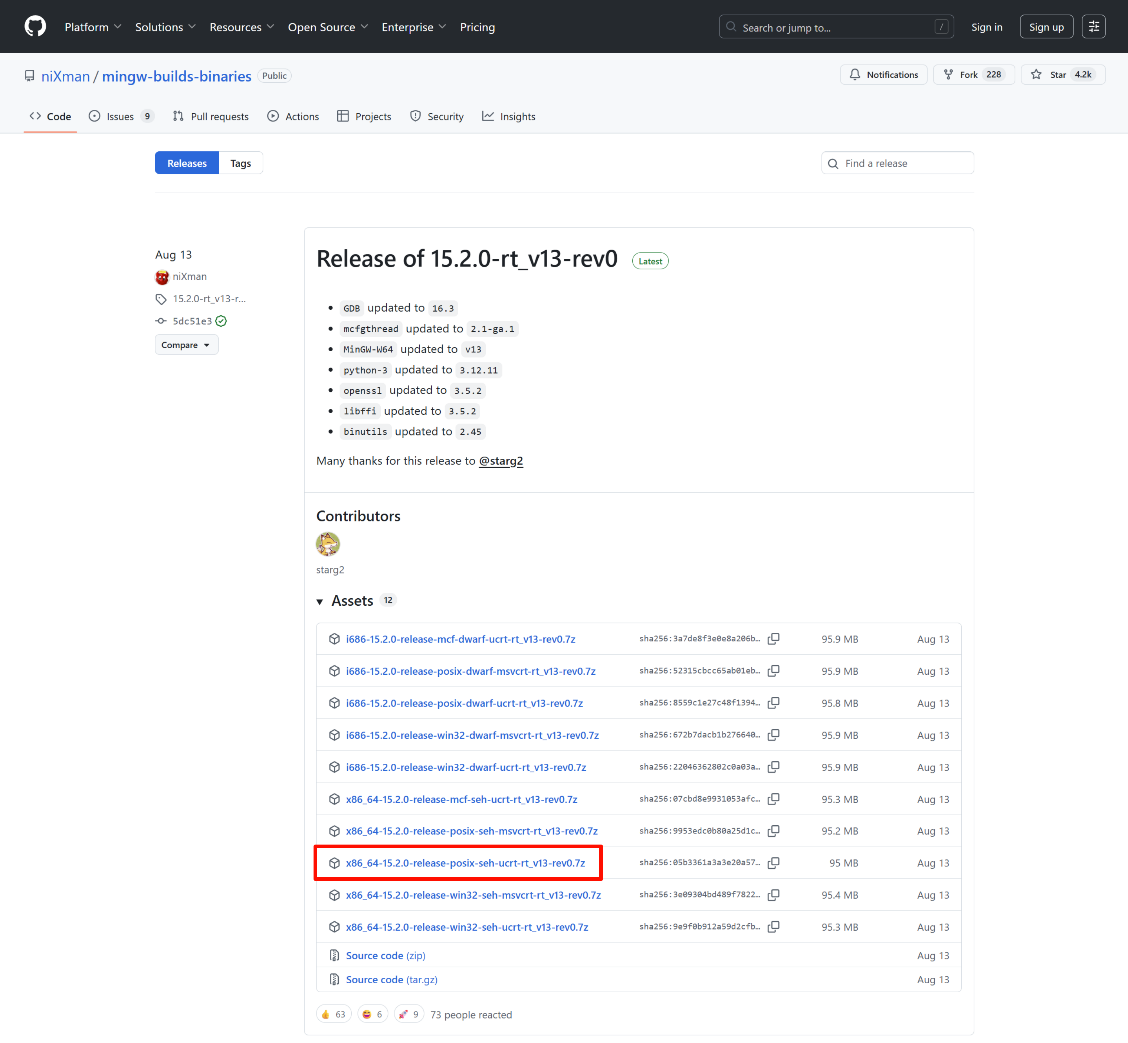Open the Pull requests tab
Viewport: 1128px width, 1043px height.
pos(211,117)
